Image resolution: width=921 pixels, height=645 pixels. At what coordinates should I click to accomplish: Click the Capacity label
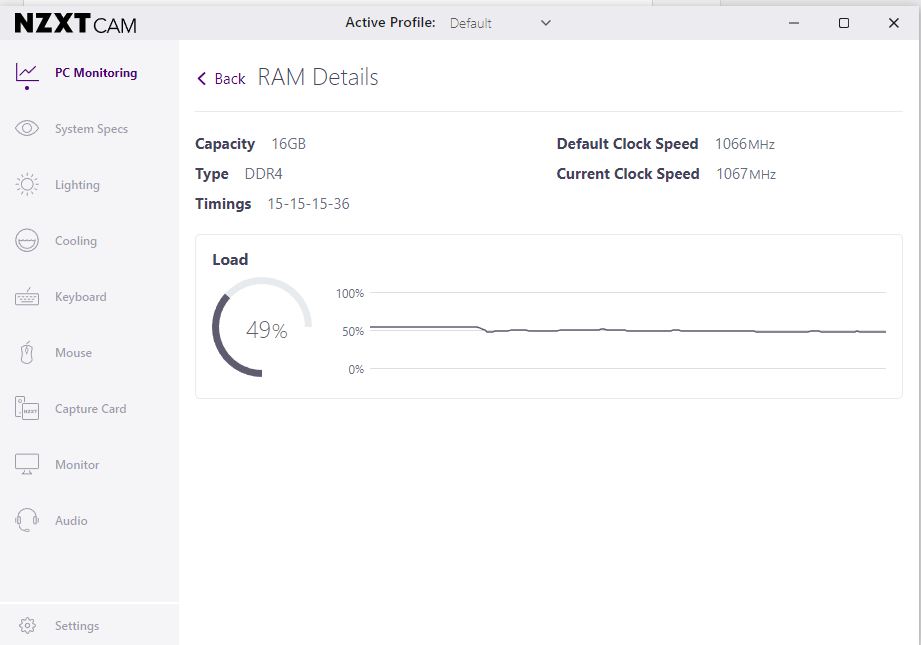pyautogui.click(x=225, y=144)
